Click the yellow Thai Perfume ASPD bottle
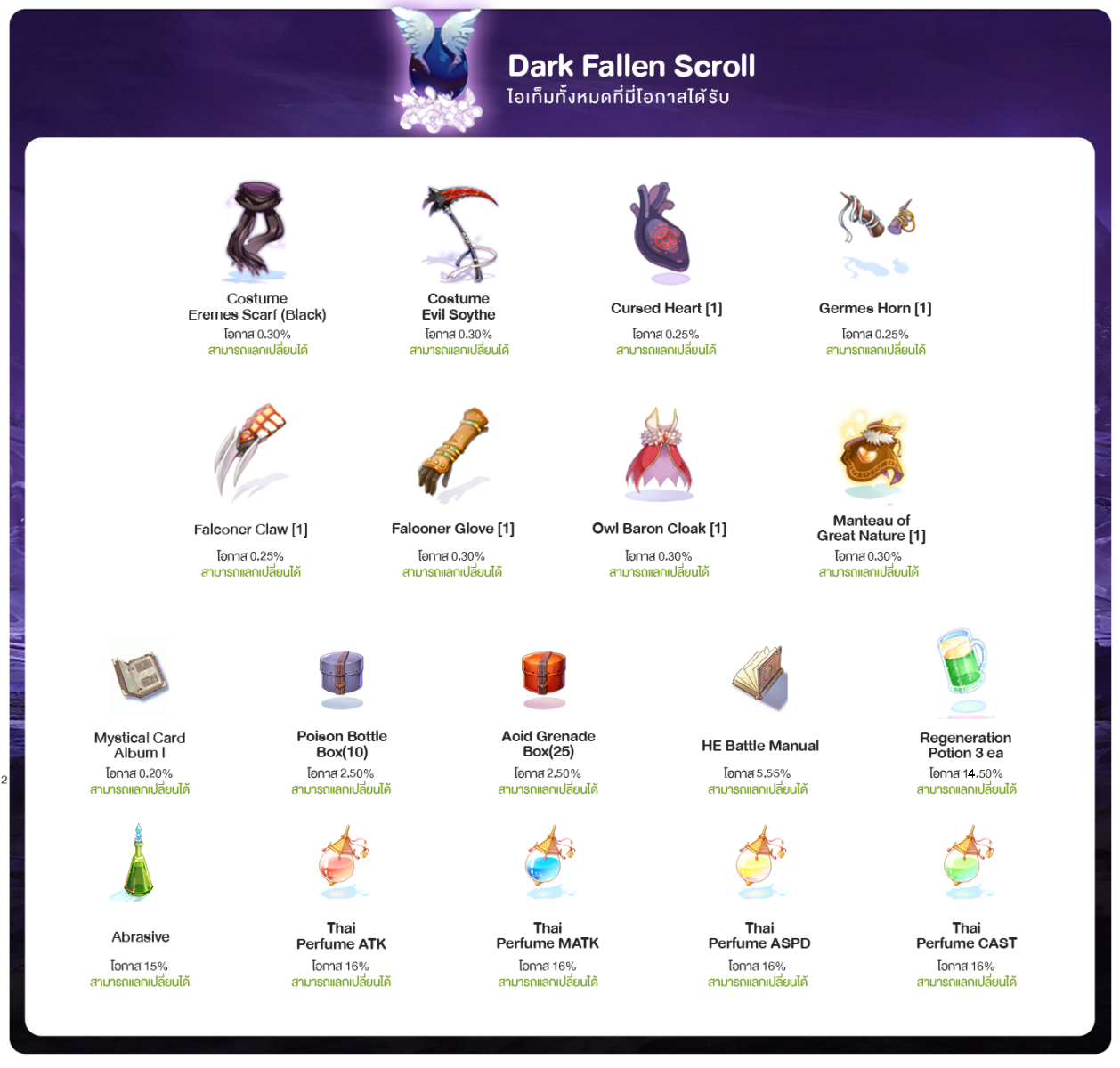1120x1068 pixels. pyautogui.click(x=760, y=862)
